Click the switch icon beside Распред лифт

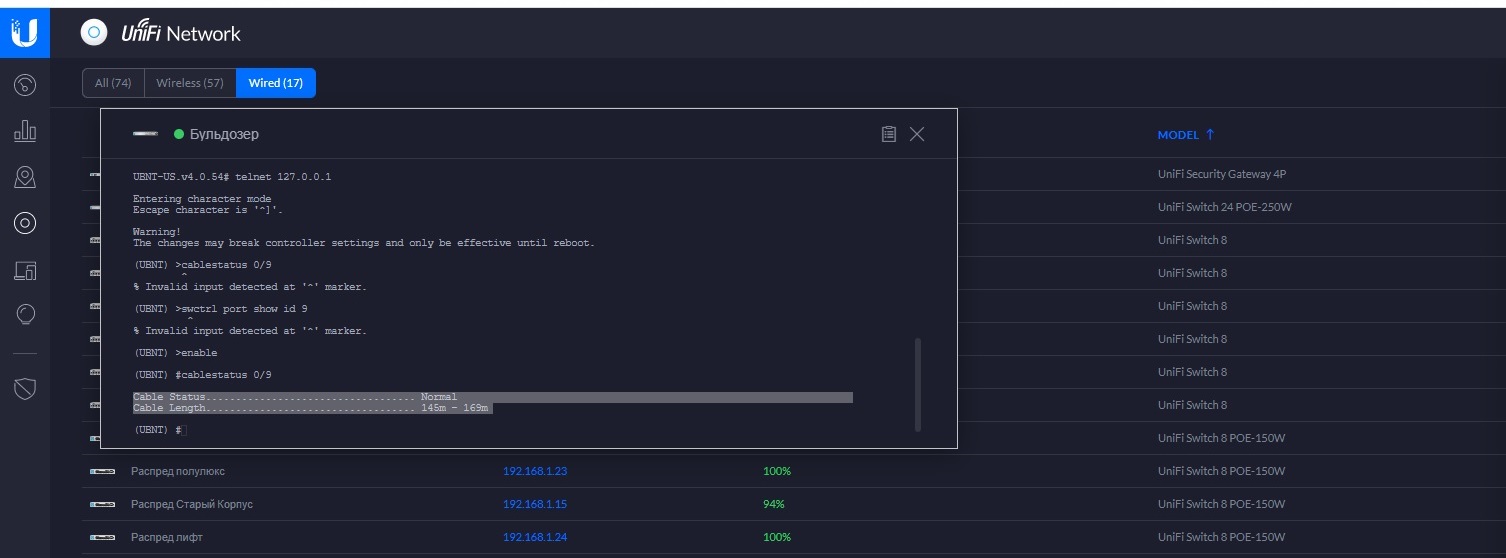click(102, 537)
